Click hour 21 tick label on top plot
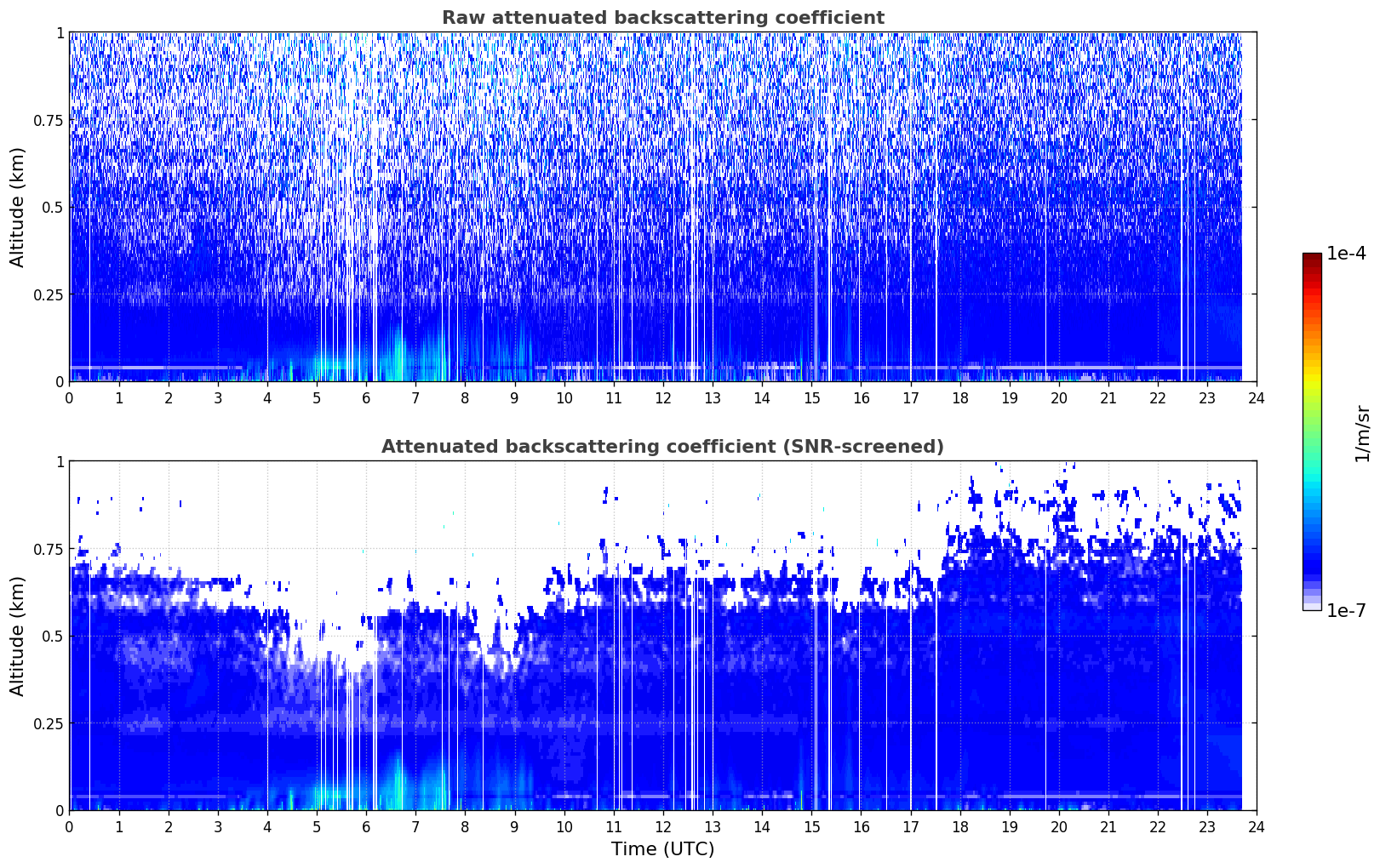This screenshot has width=1380, height=868. [x=1108, y=397]
